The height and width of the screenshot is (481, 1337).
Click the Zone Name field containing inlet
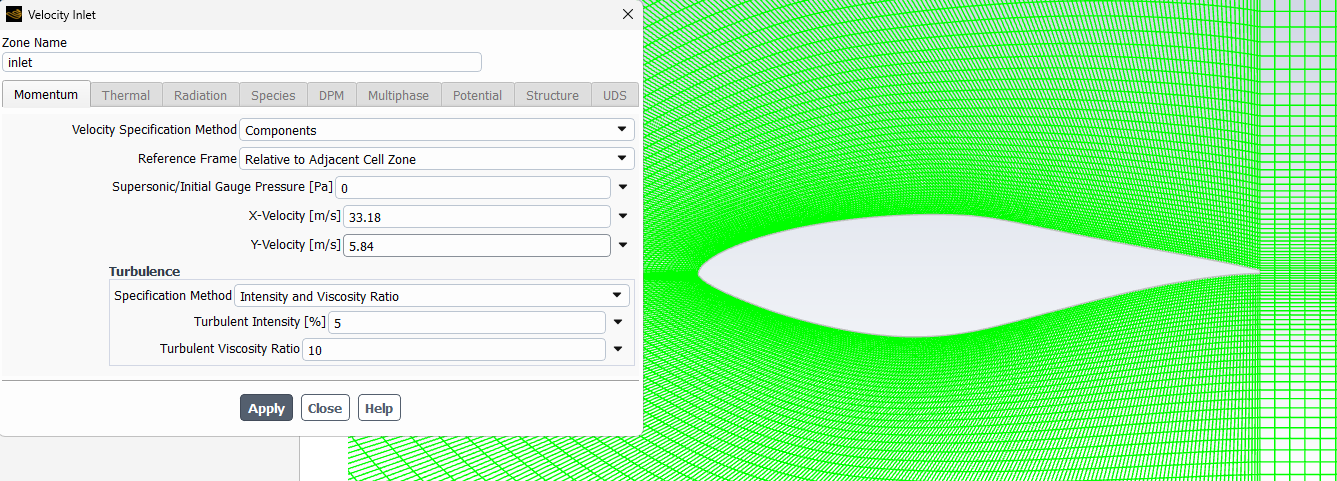click(242, 62)
